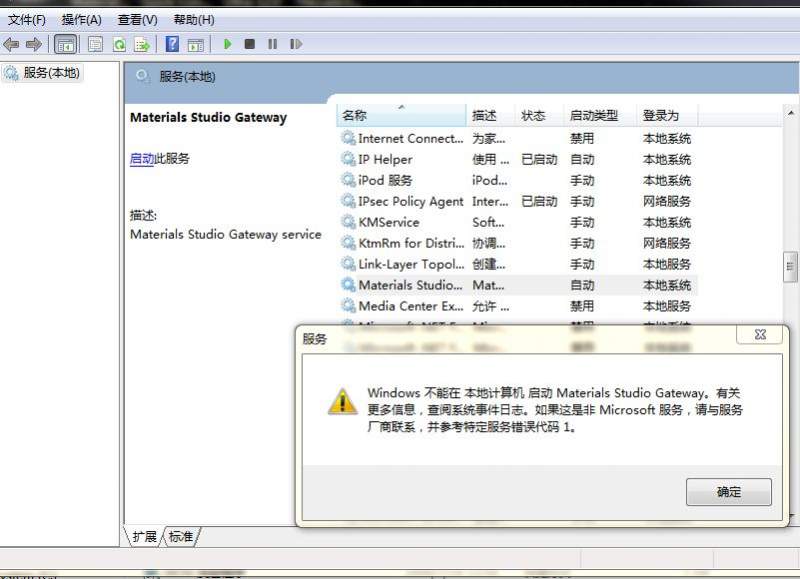Open the 文件(F) menu
Screen dimensions: 800x579
pyautogui.click(x=27, y=20)
